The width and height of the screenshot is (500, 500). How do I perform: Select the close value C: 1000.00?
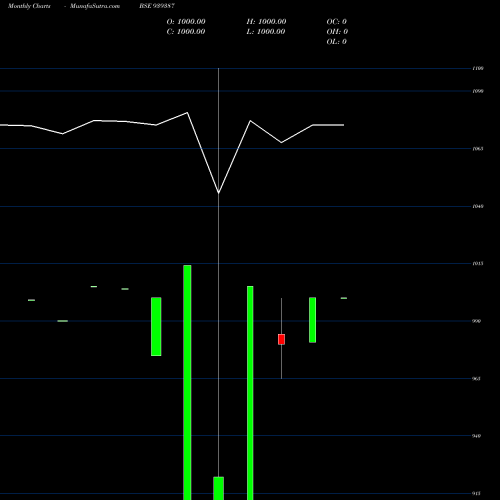click(x=186, y=32)
